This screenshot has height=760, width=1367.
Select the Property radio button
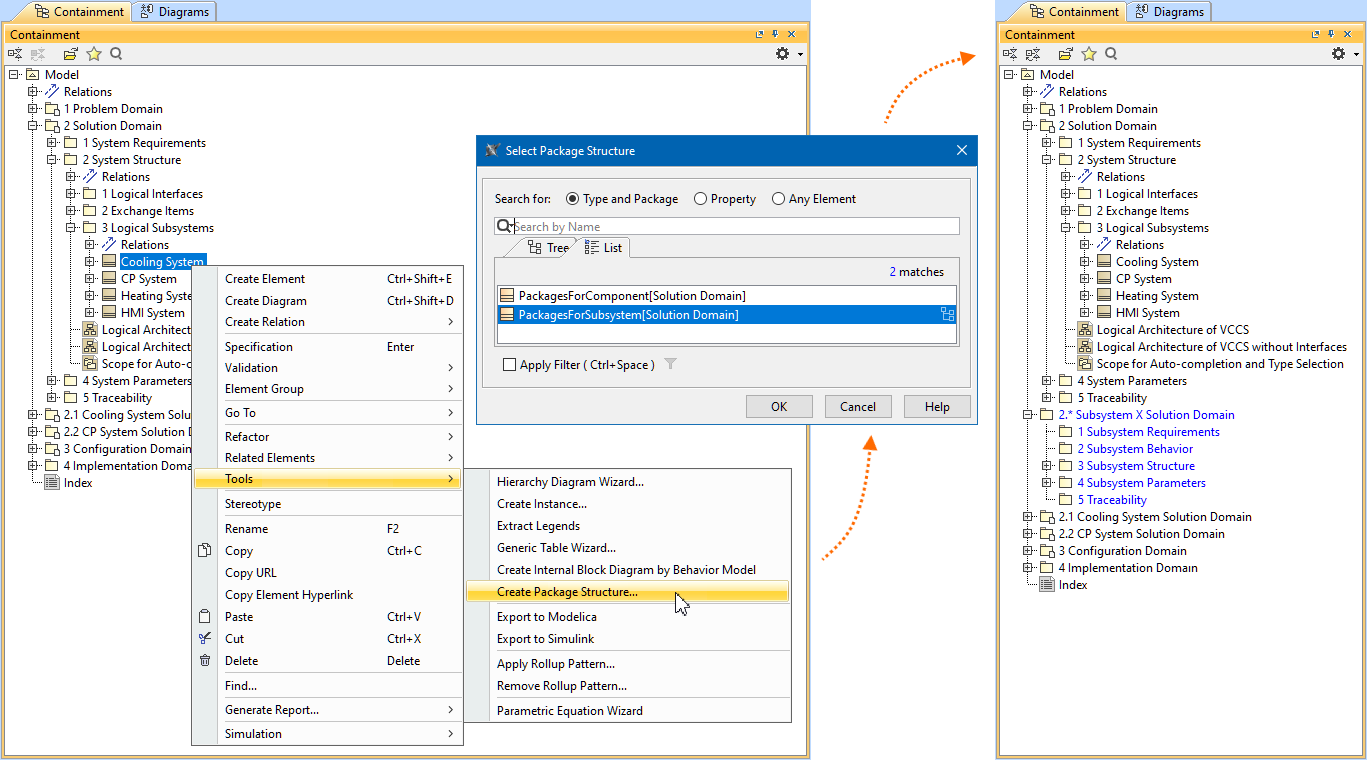coord(701,199)
